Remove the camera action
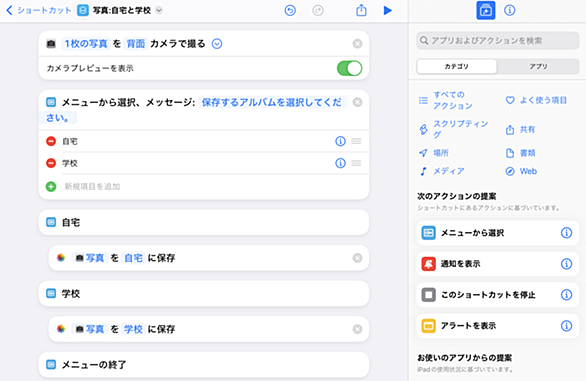This screenshot has height=381, width=586. click(x=357, y=44)
